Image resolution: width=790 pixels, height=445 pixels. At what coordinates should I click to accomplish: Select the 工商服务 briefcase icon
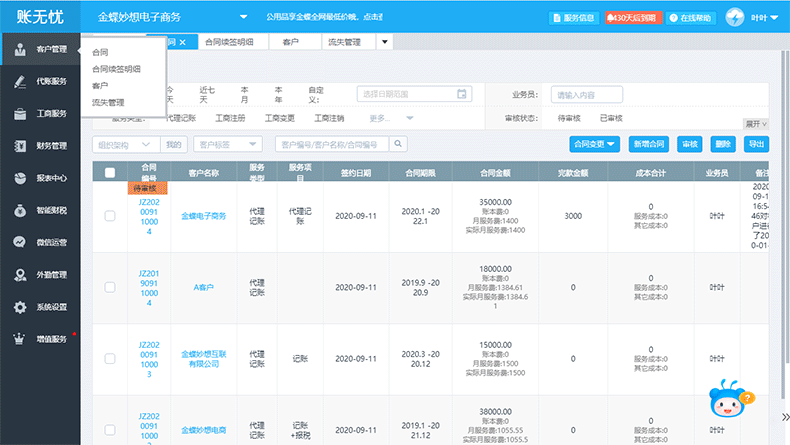pos(20,114)
